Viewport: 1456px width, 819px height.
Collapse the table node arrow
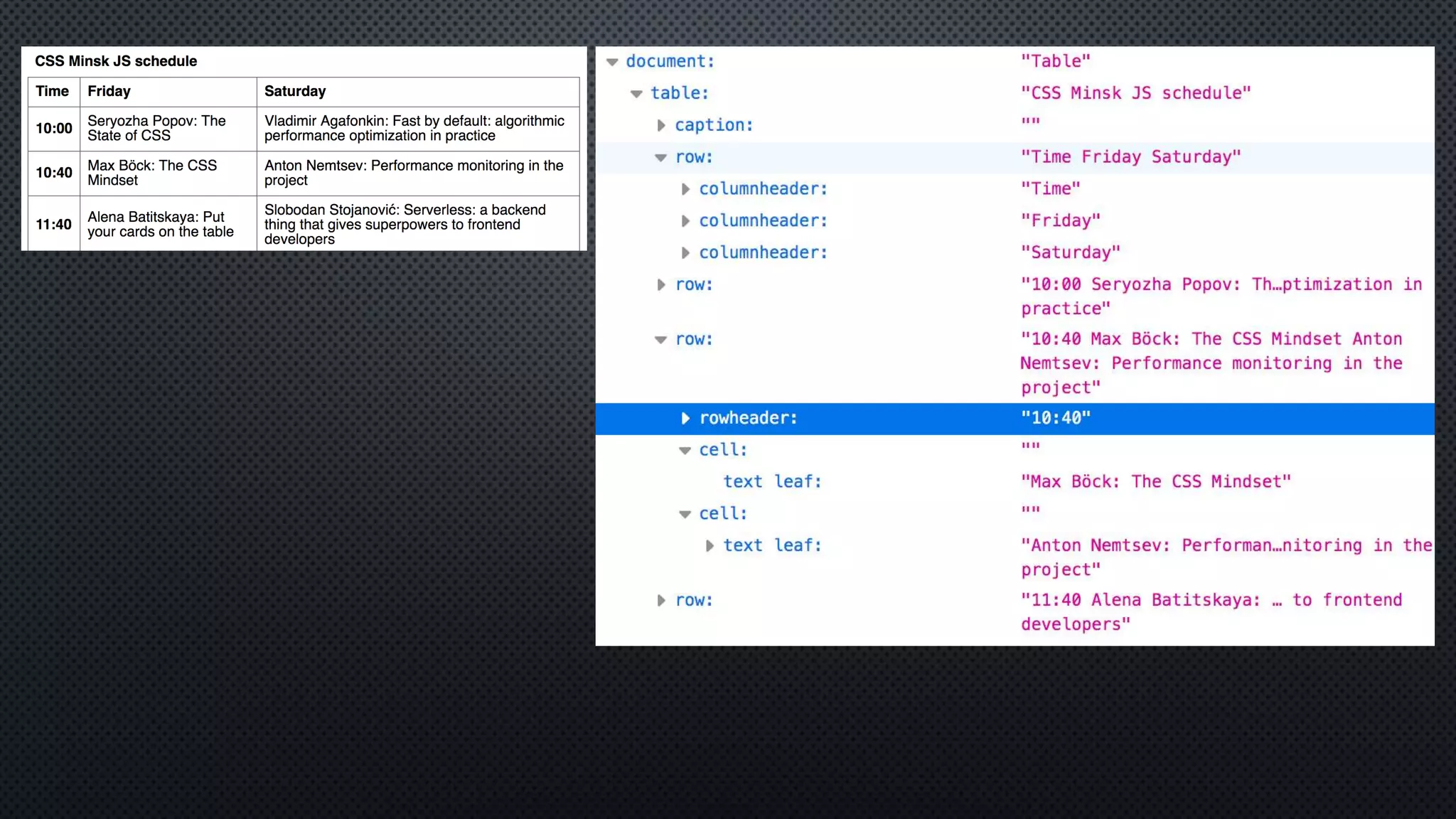tap(636, 94)
